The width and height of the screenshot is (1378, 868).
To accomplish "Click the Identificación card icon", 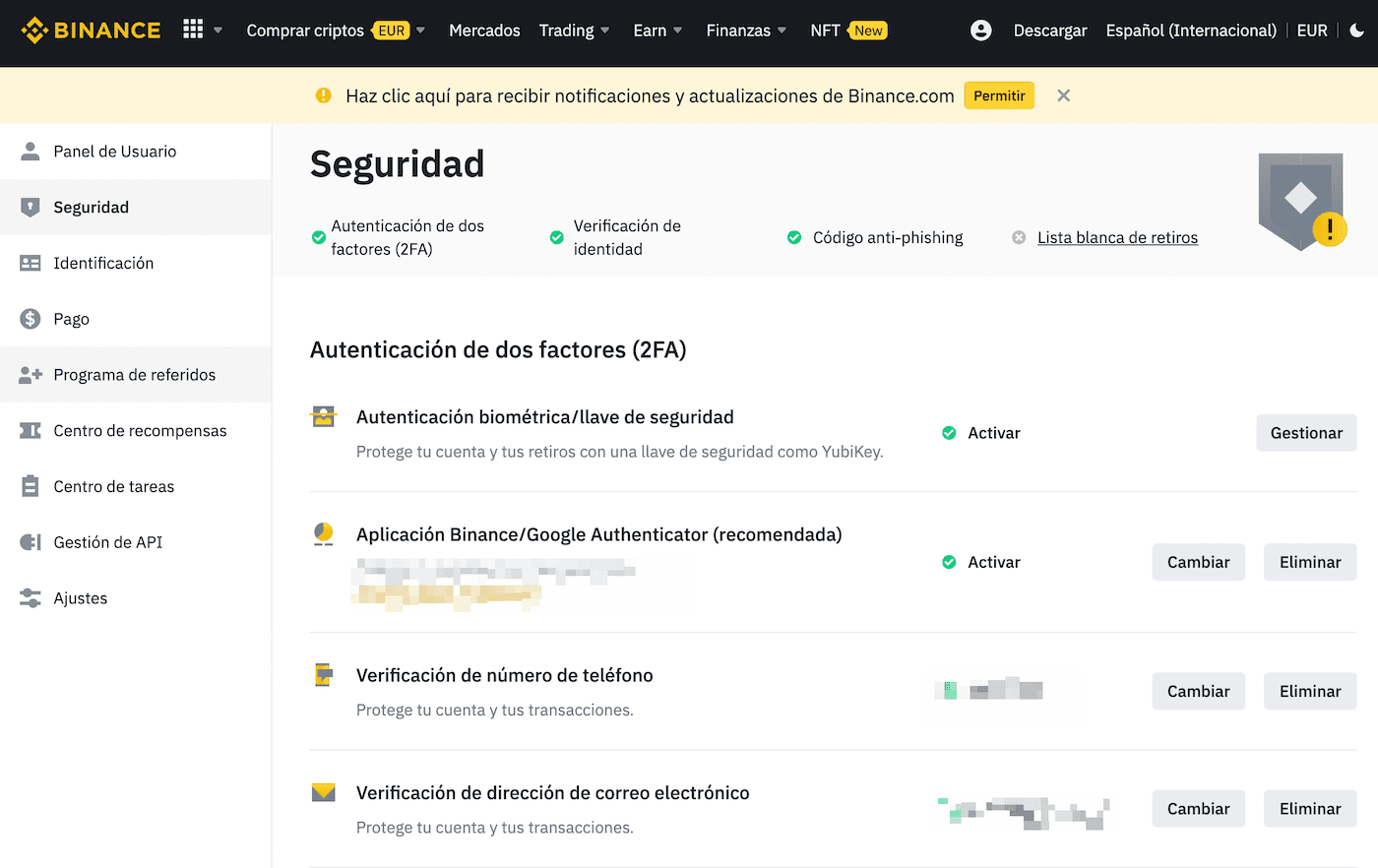I will pyautogui.click(x=31, y=263).
